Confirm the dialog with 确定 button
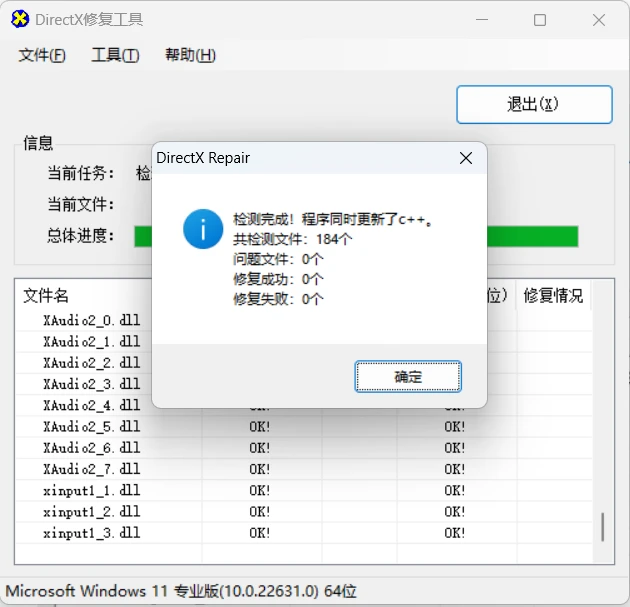 pos(408,376)
